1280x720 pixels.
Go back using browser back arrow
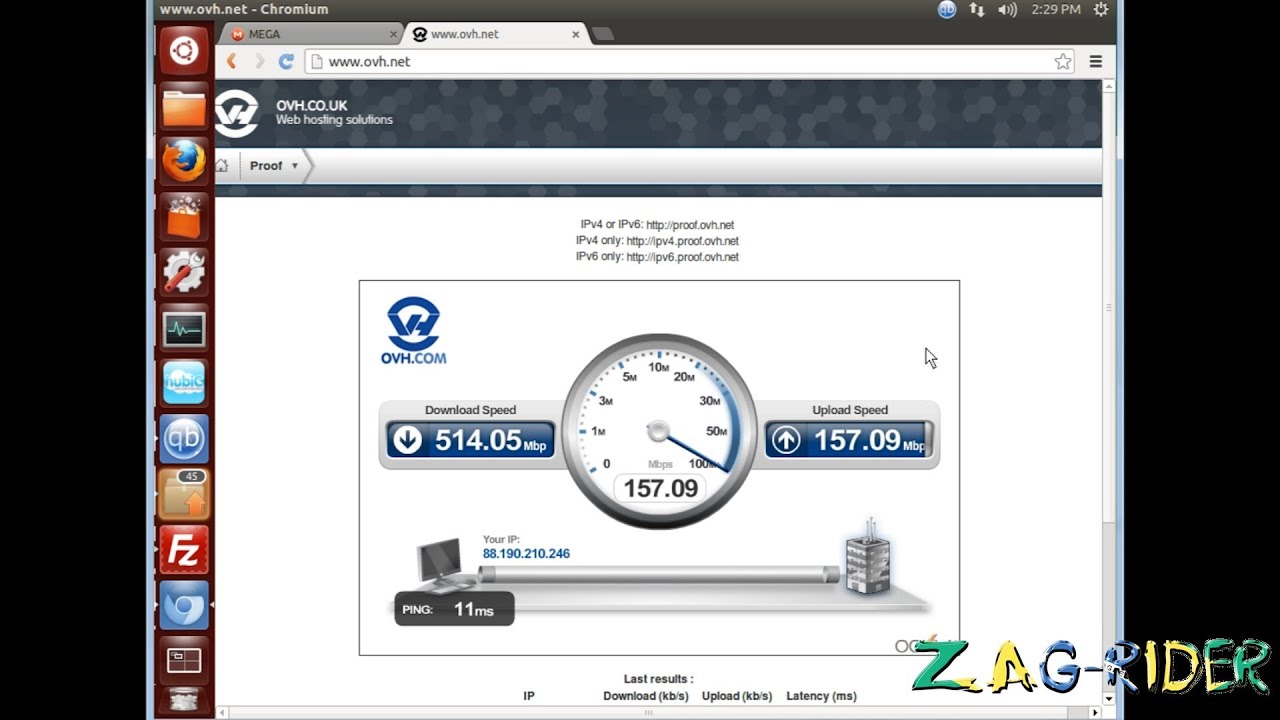coord(232,61)
